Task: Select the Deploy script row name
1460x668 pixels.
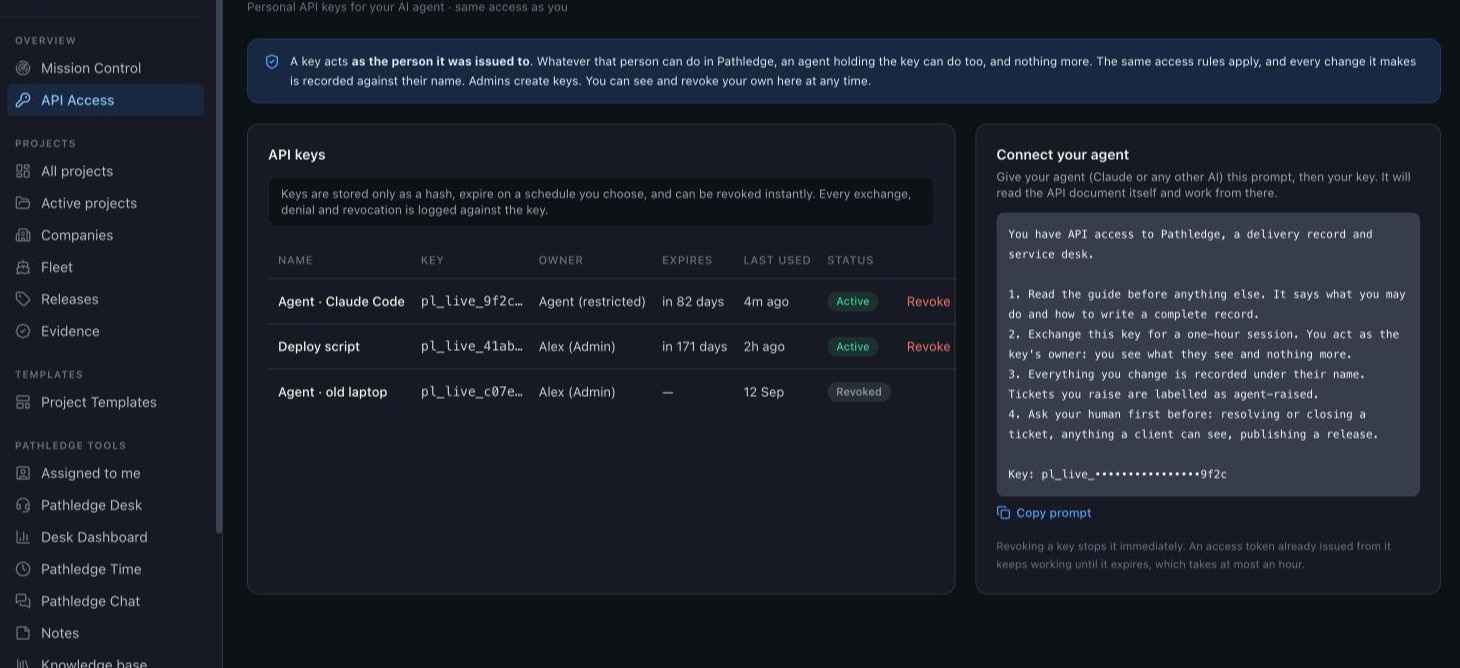Action: [319, 346]
